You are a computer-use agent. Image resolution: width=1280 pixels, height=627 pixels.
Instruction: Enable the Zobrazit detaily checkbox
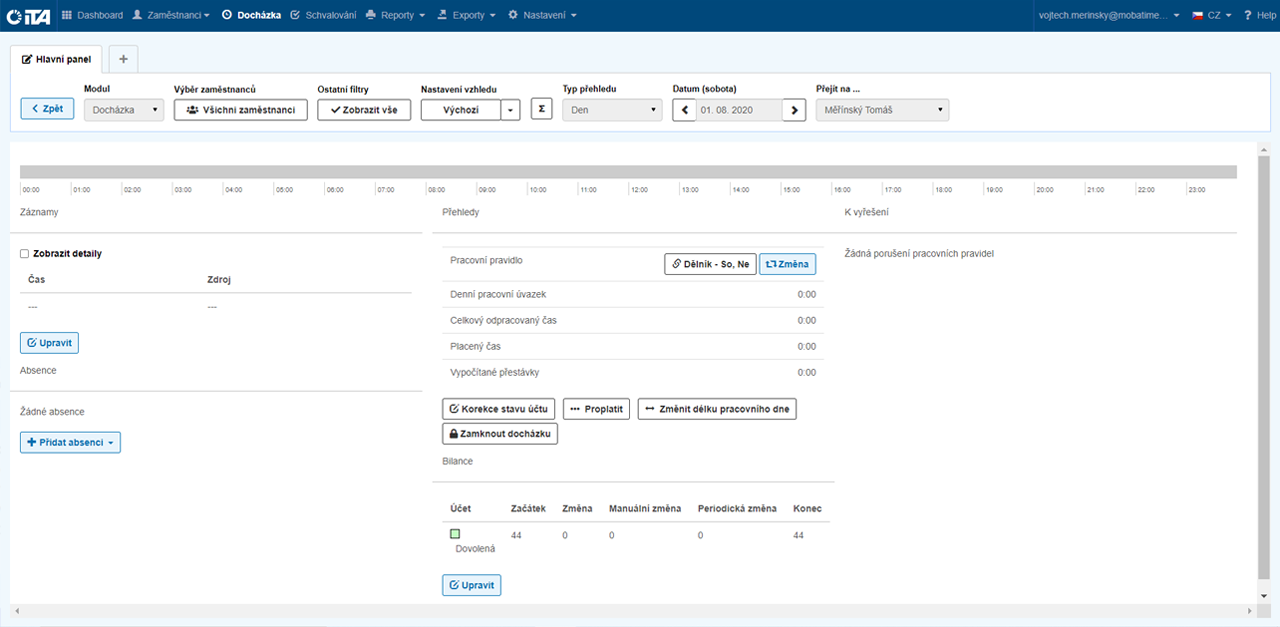click(25, 254)
